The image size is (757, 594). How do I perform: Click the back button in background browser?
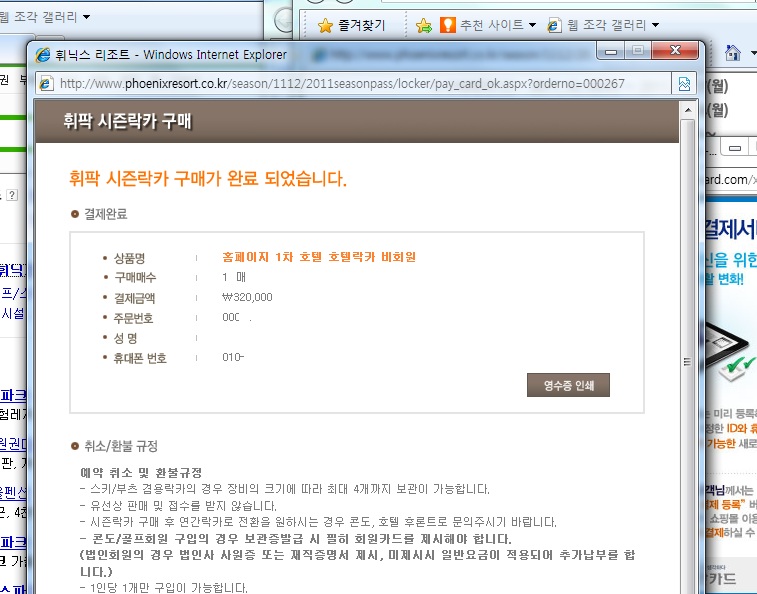284,21
